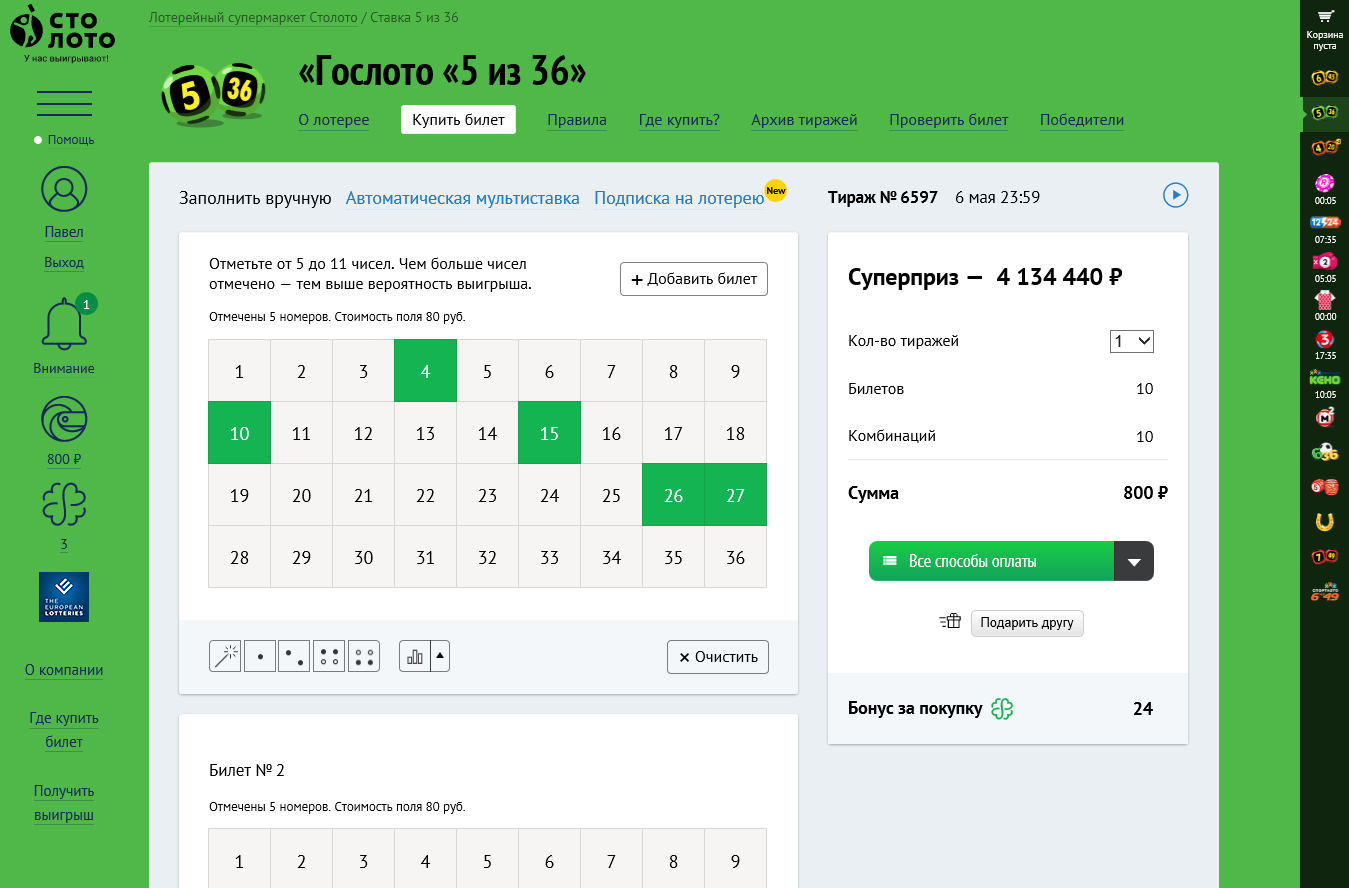The height and width of the screenshot is (888, 1349).
Task: Click the clover icon beside Бонус за покупку
Action: click(1002, 709)
